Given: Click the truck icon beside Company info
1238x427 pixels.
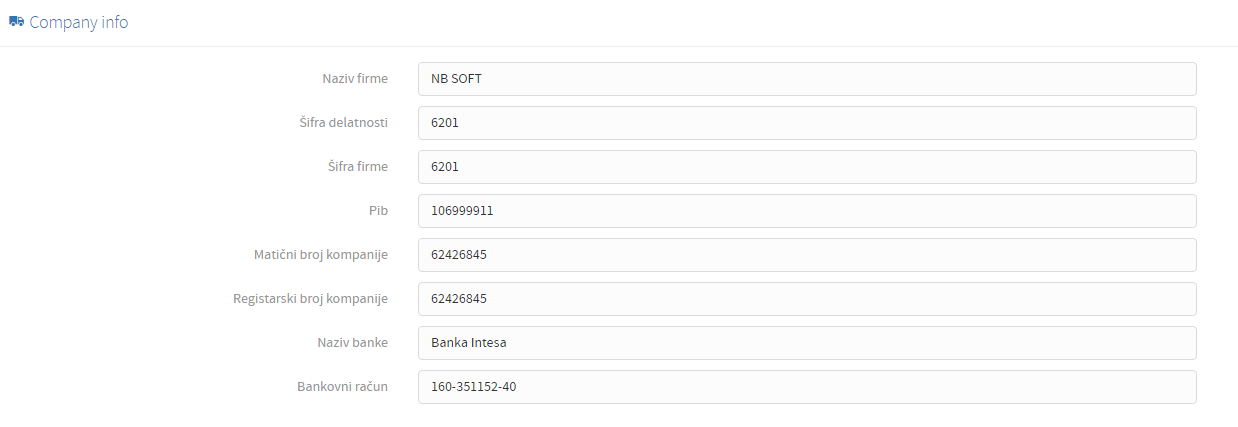Looking at the screenshot, I should click(x=16, y=21).
